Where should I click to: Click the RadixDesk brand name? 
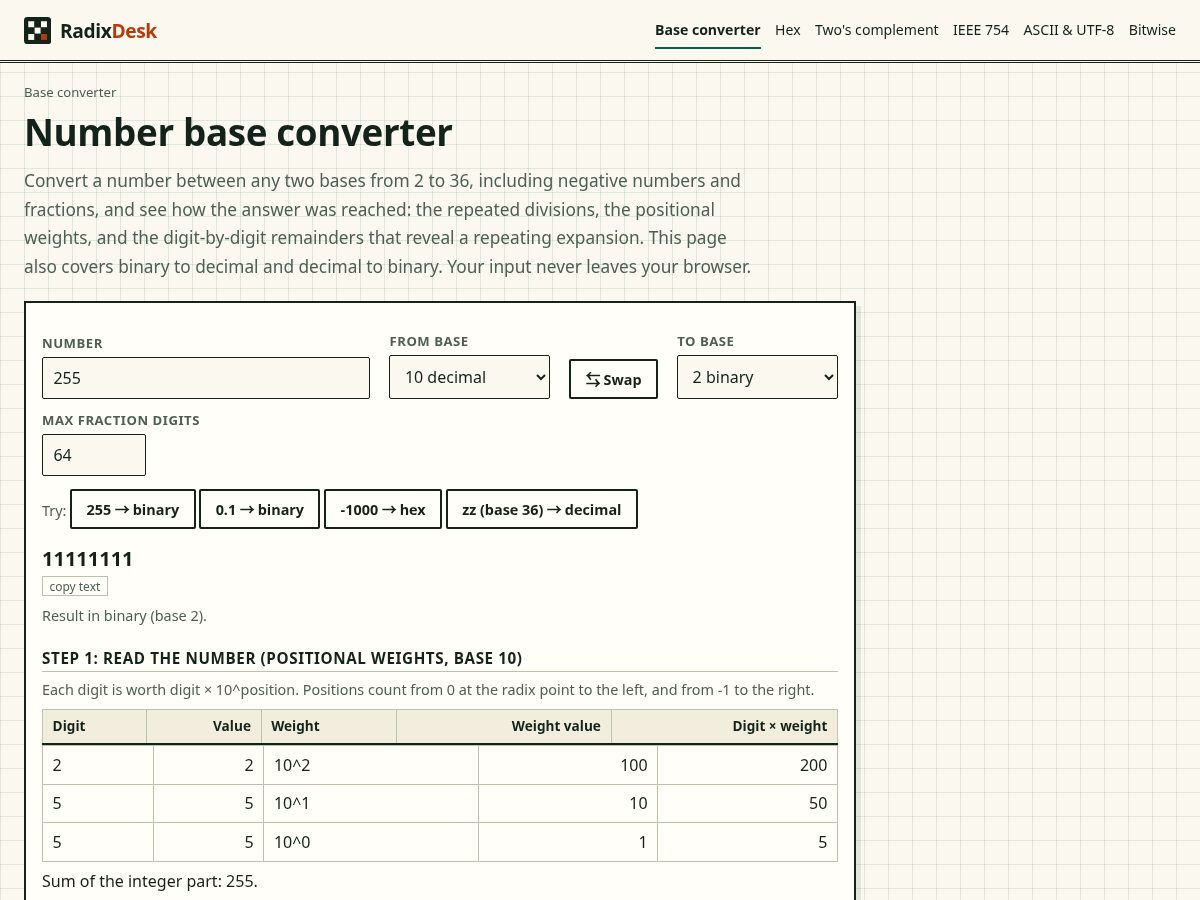pos(108,31)
